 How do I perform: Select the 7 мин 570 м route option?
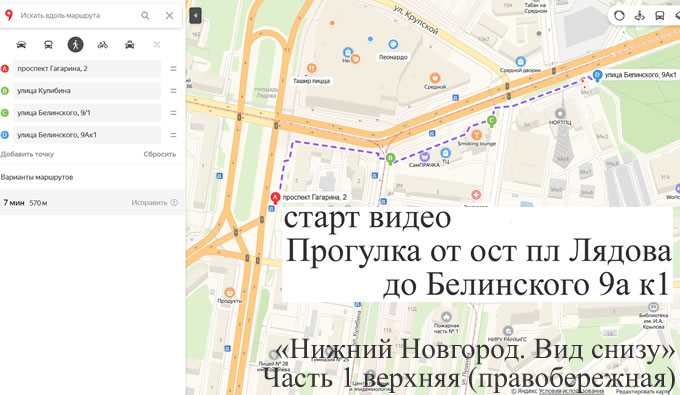[x=91, y=202]
